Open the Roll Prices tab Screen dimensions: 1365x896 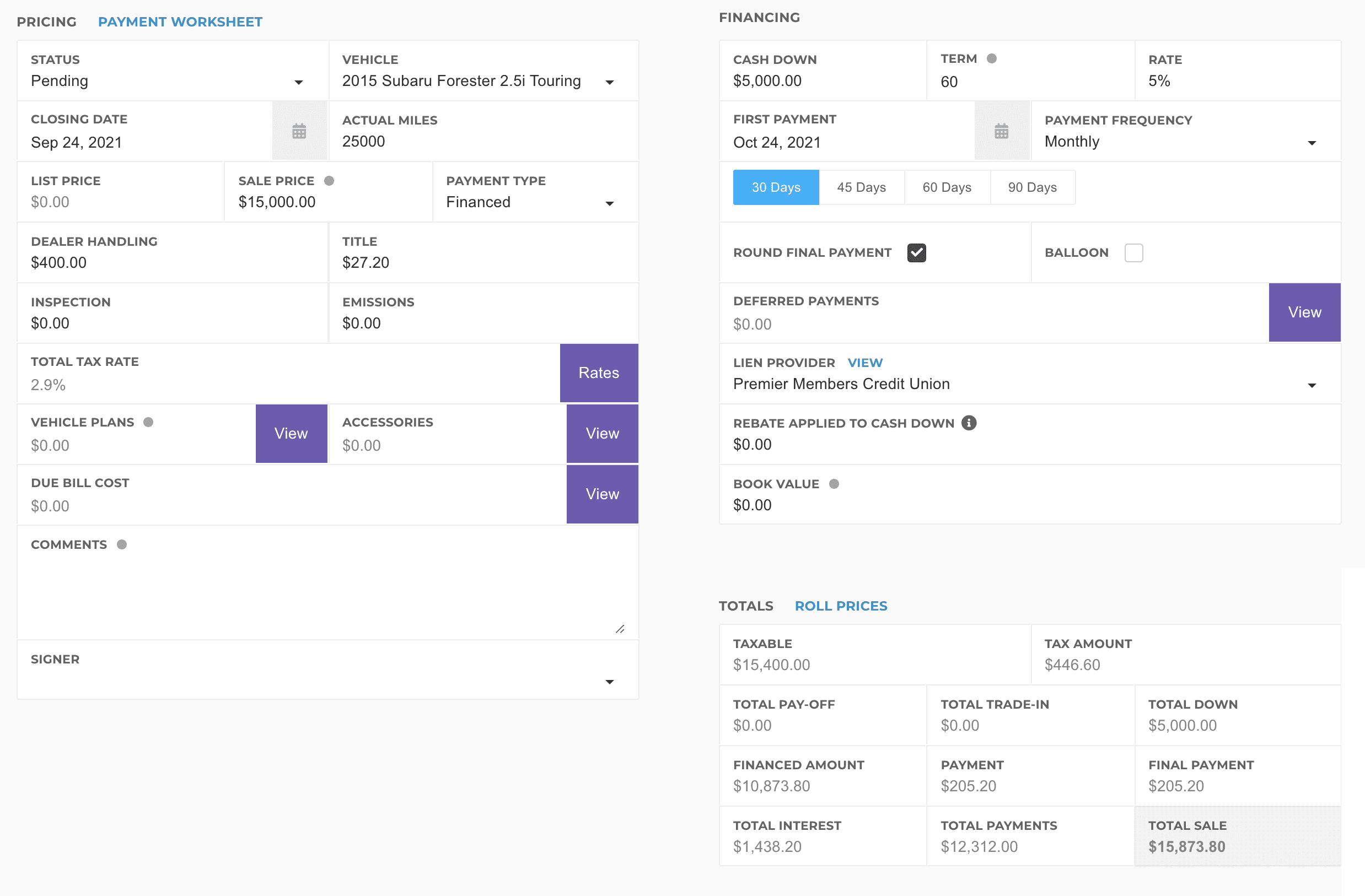point(840,606)
